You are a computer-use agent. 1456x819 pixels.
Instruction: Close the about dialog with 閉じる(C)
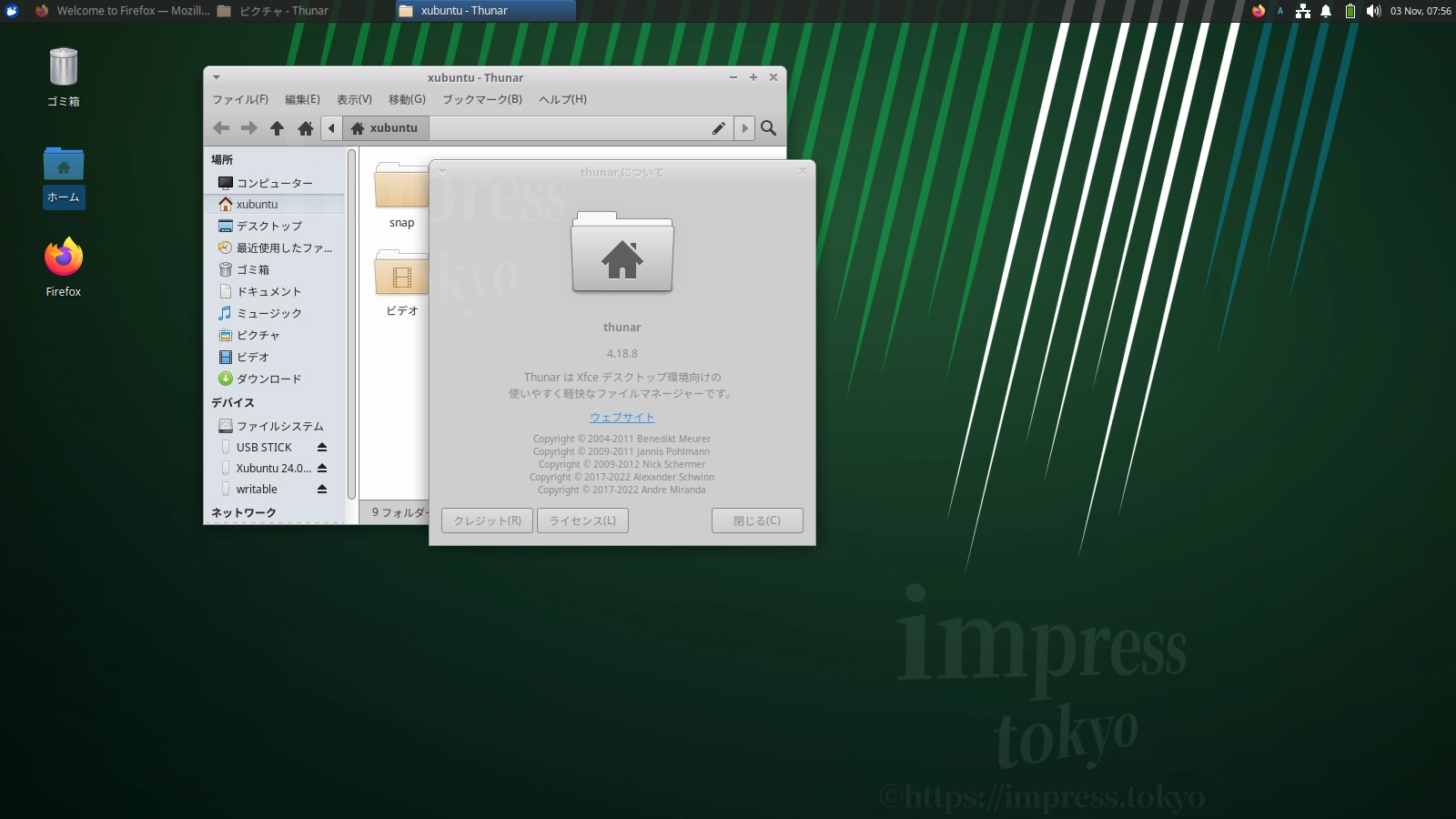click(x=757, y=521)
